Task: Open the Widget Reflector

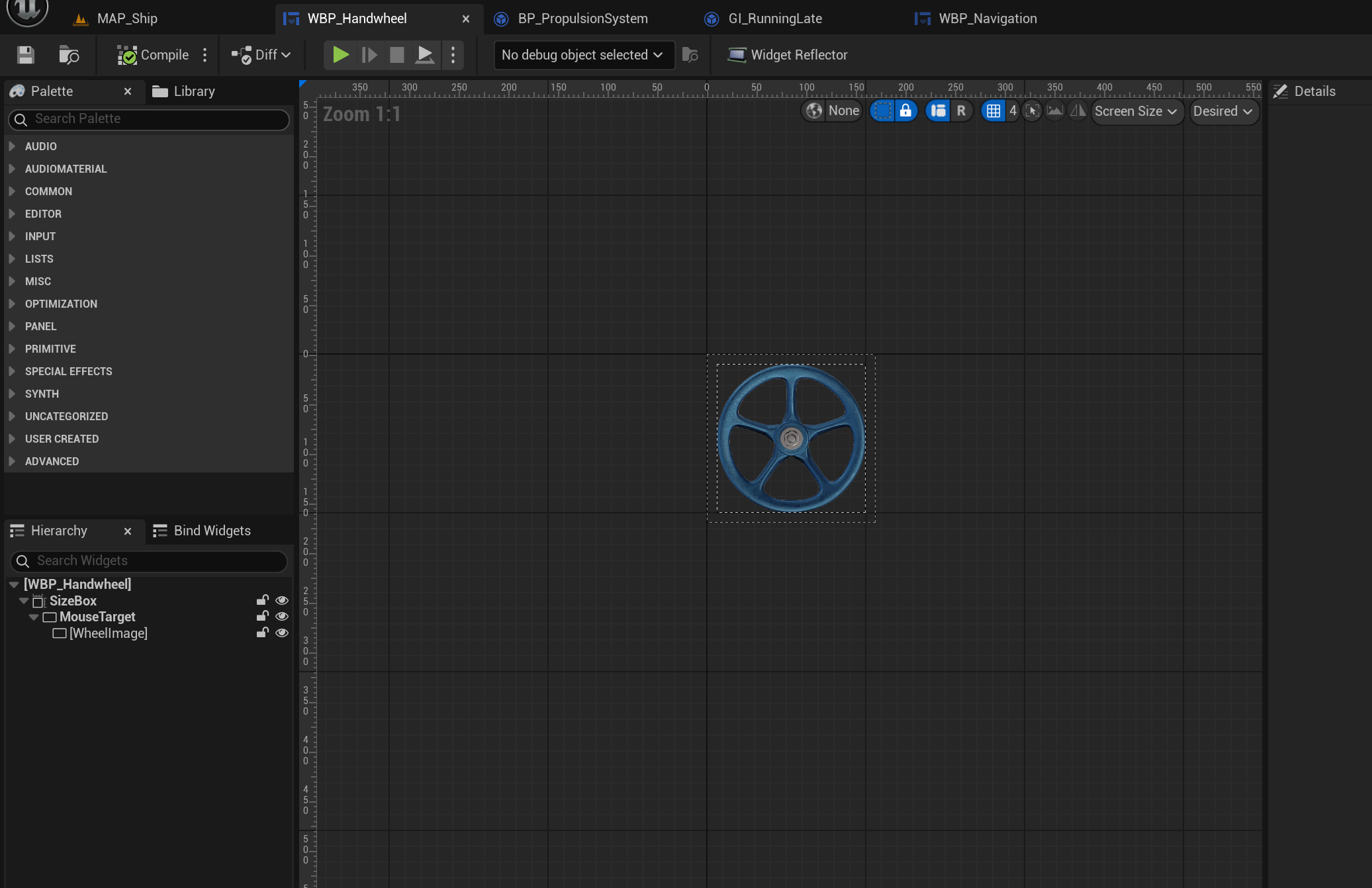Action: click(788, 55)
